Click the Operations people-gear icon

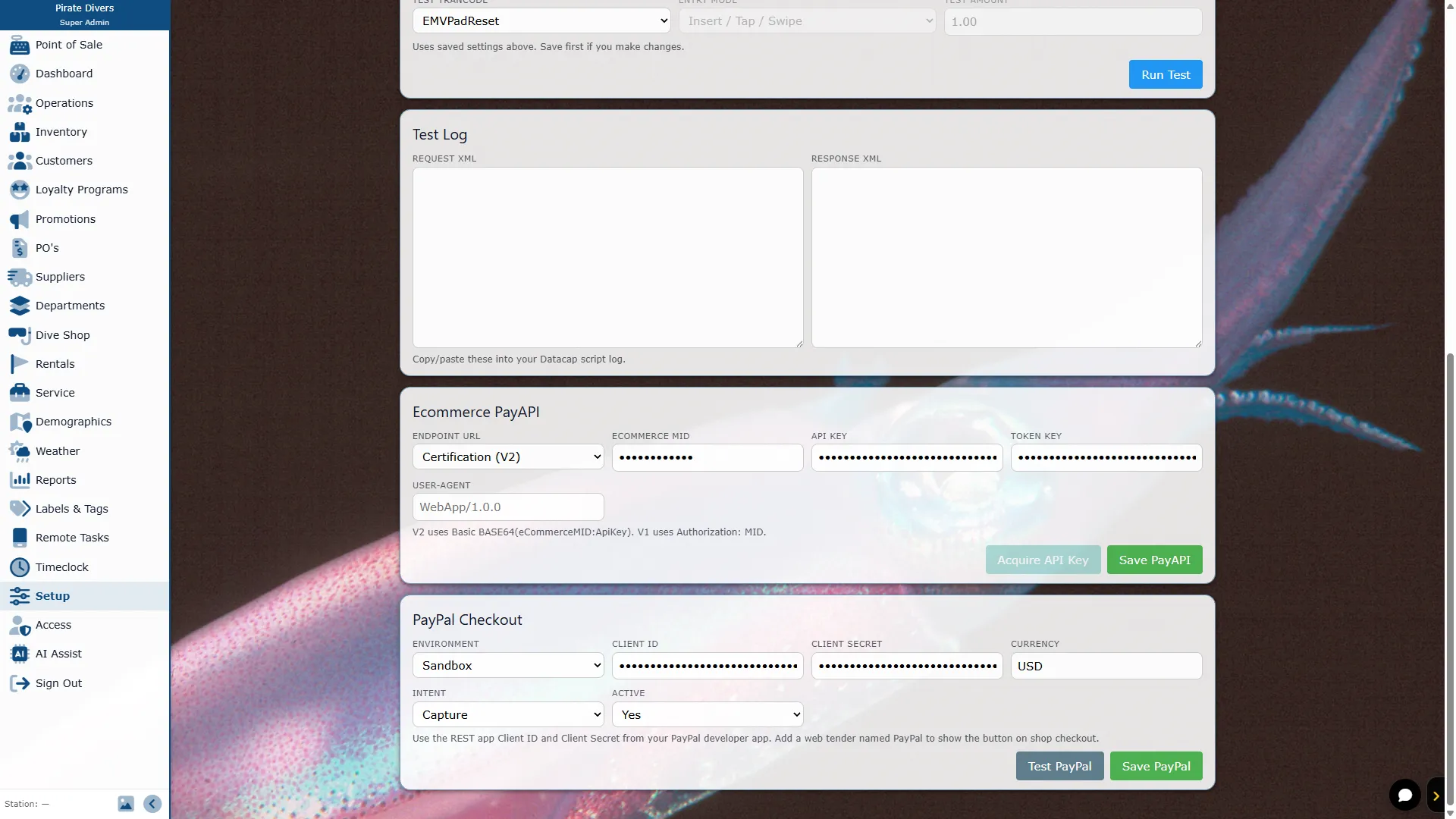tap(20, 104)
